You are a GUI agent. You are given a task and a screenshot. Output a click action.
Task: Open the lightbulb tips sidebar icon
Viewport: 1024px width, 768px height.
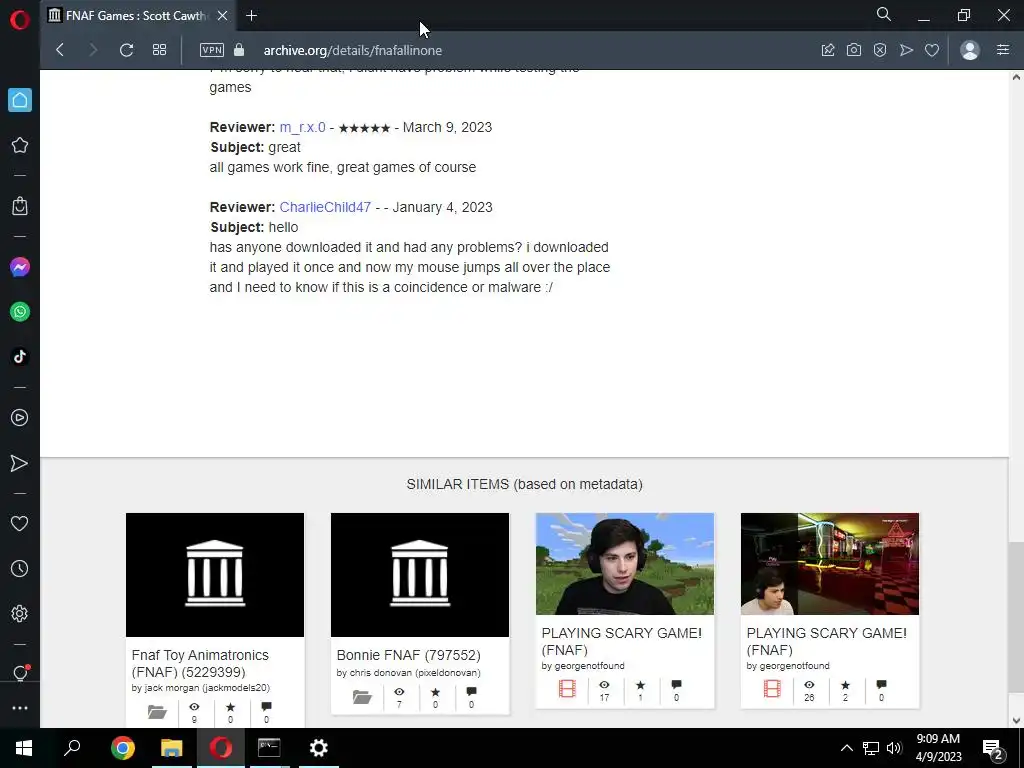(x=20, y=673)
